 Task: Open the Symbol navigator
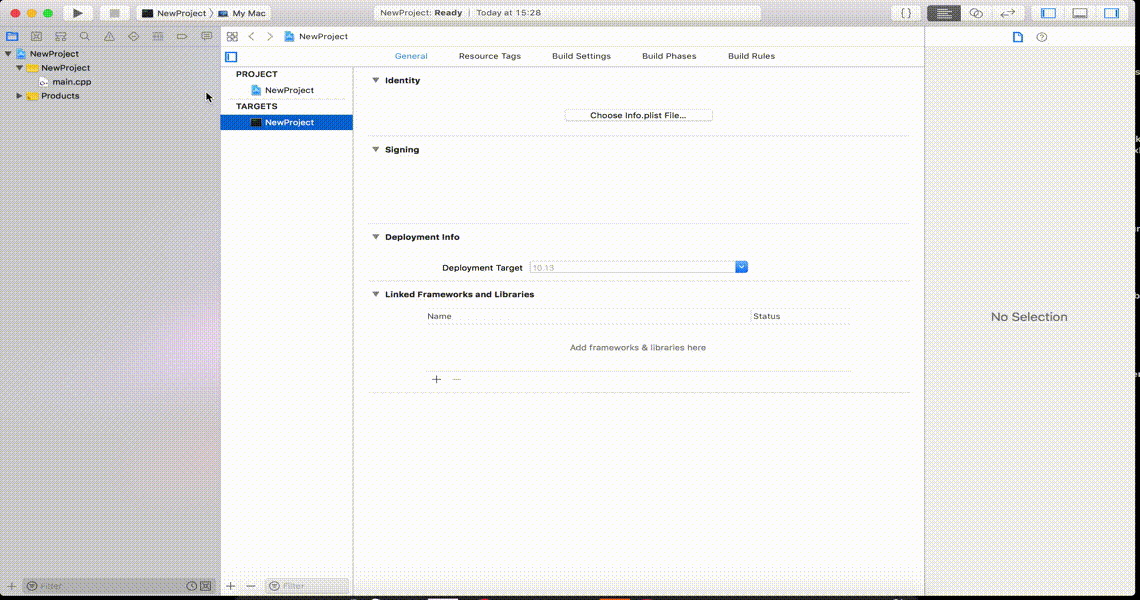point(61,36)
